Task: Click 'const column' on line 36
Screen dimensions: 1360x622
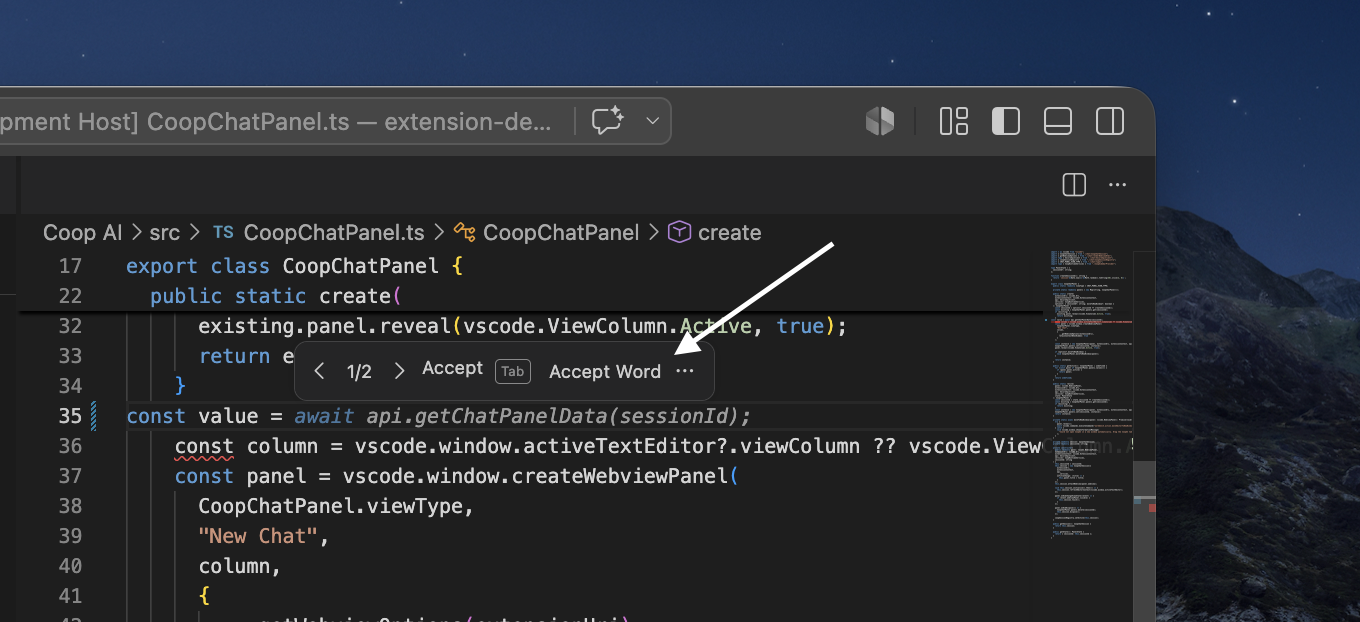Action: (x=248, y=446)
